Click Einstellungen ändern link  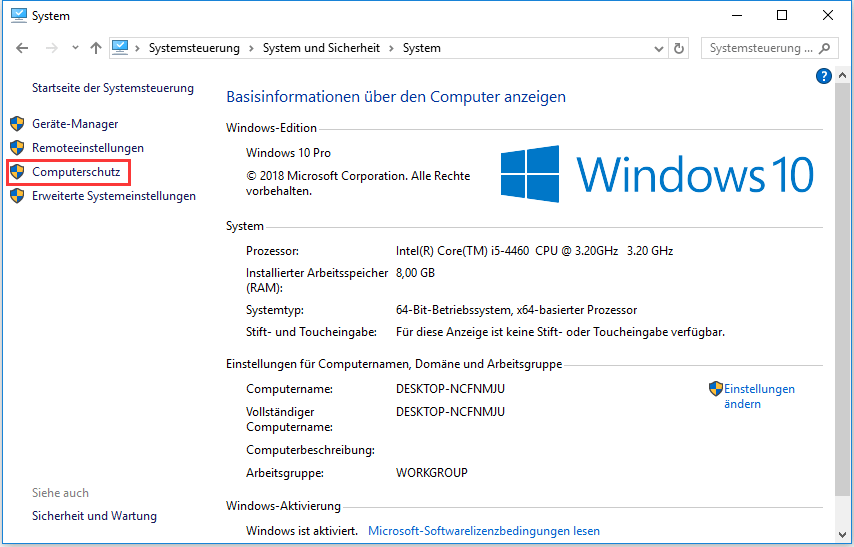pos(759,396)
